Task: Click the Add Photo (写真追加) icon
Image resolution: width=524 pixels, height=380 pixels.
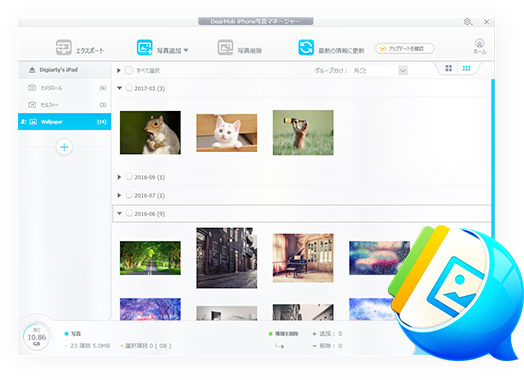Action: click(x=145, y=47)
